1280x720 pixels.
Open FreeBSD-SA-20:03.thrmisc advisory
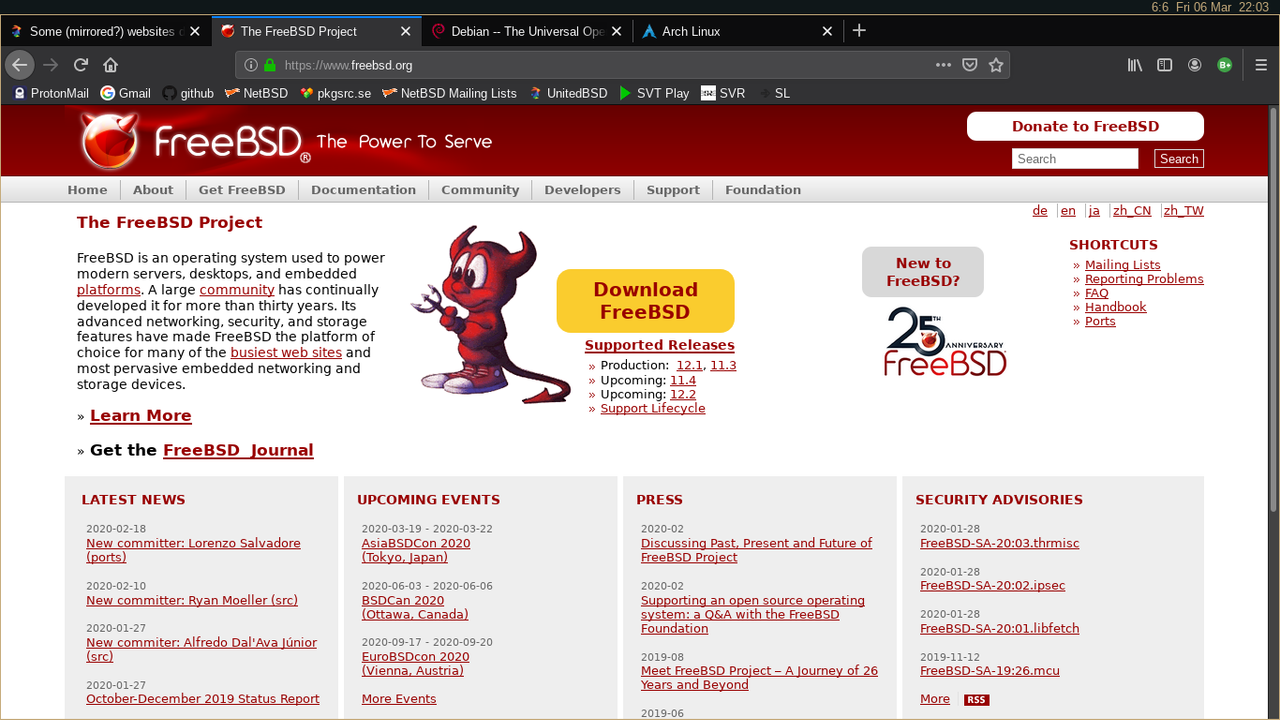click(999, 544)
